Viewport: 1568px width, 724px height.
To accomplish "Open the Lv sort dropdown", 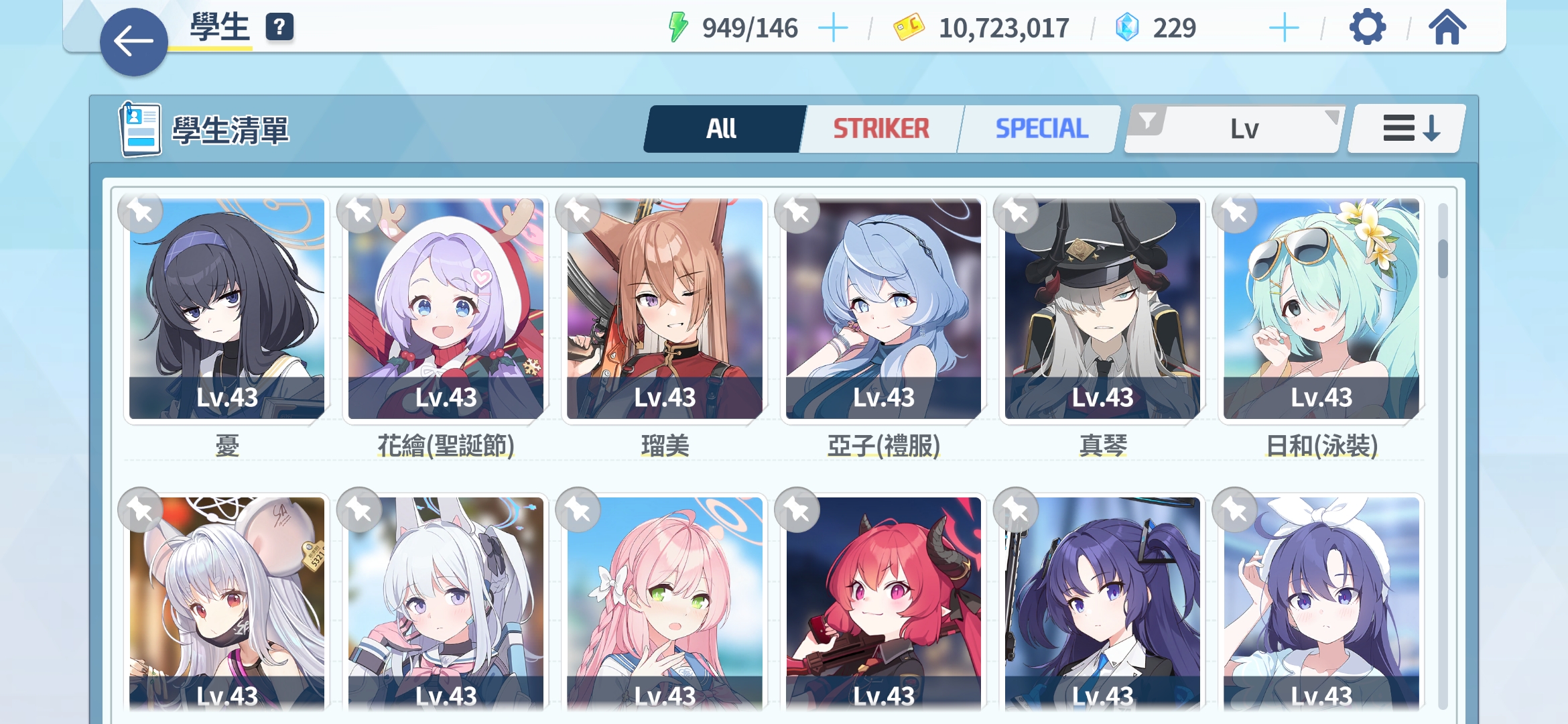I will click(x=1244, y=129).
